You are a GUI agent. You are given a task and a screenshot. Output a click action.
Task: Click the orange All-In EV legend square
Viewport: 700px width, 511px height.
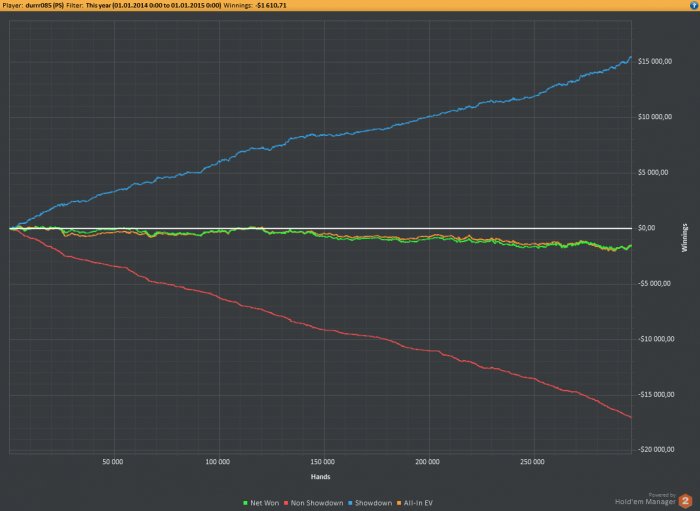(x=399, y=503)
